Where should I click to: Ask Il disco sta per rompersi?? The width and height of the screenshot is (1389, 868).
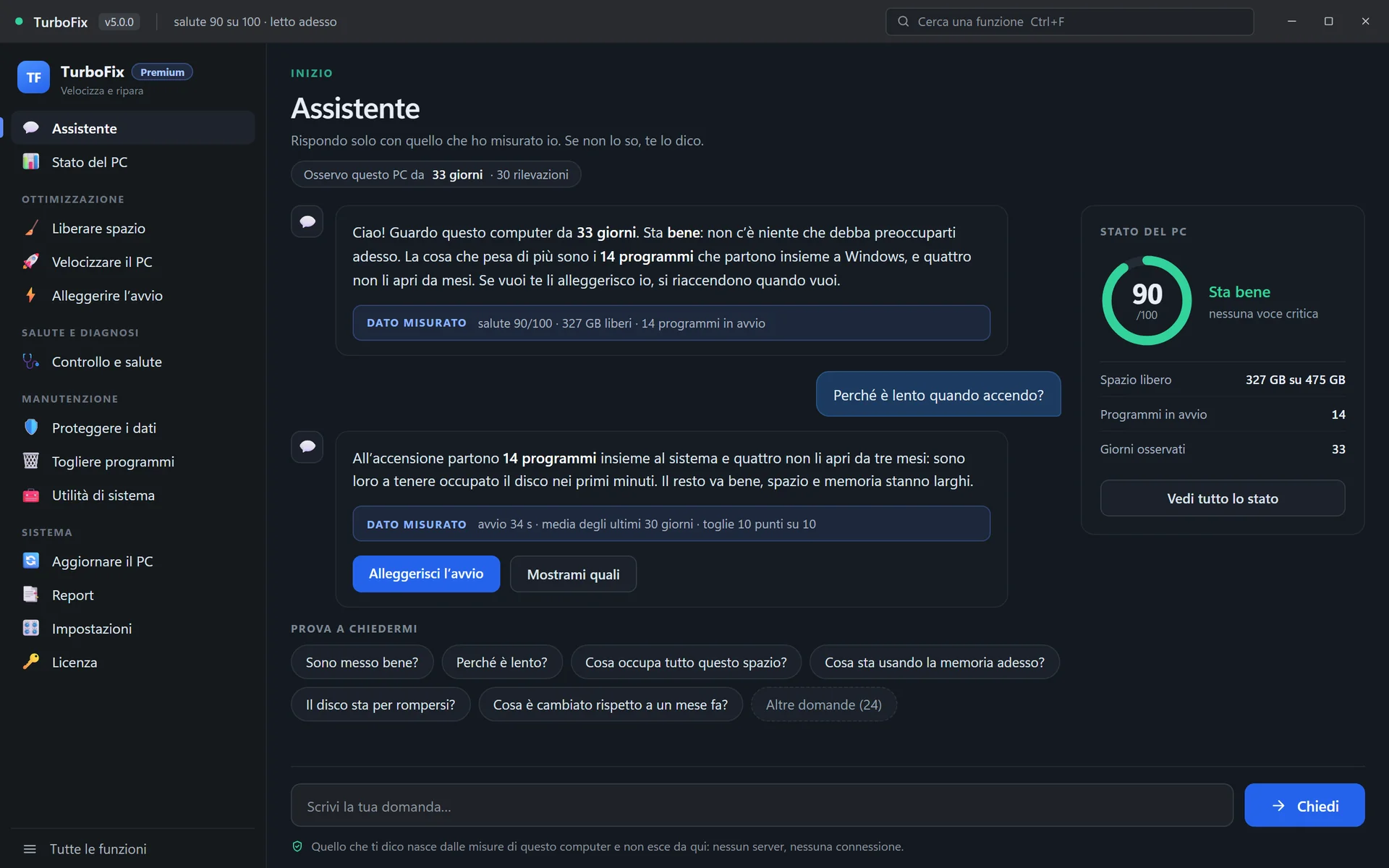(381, 705)
